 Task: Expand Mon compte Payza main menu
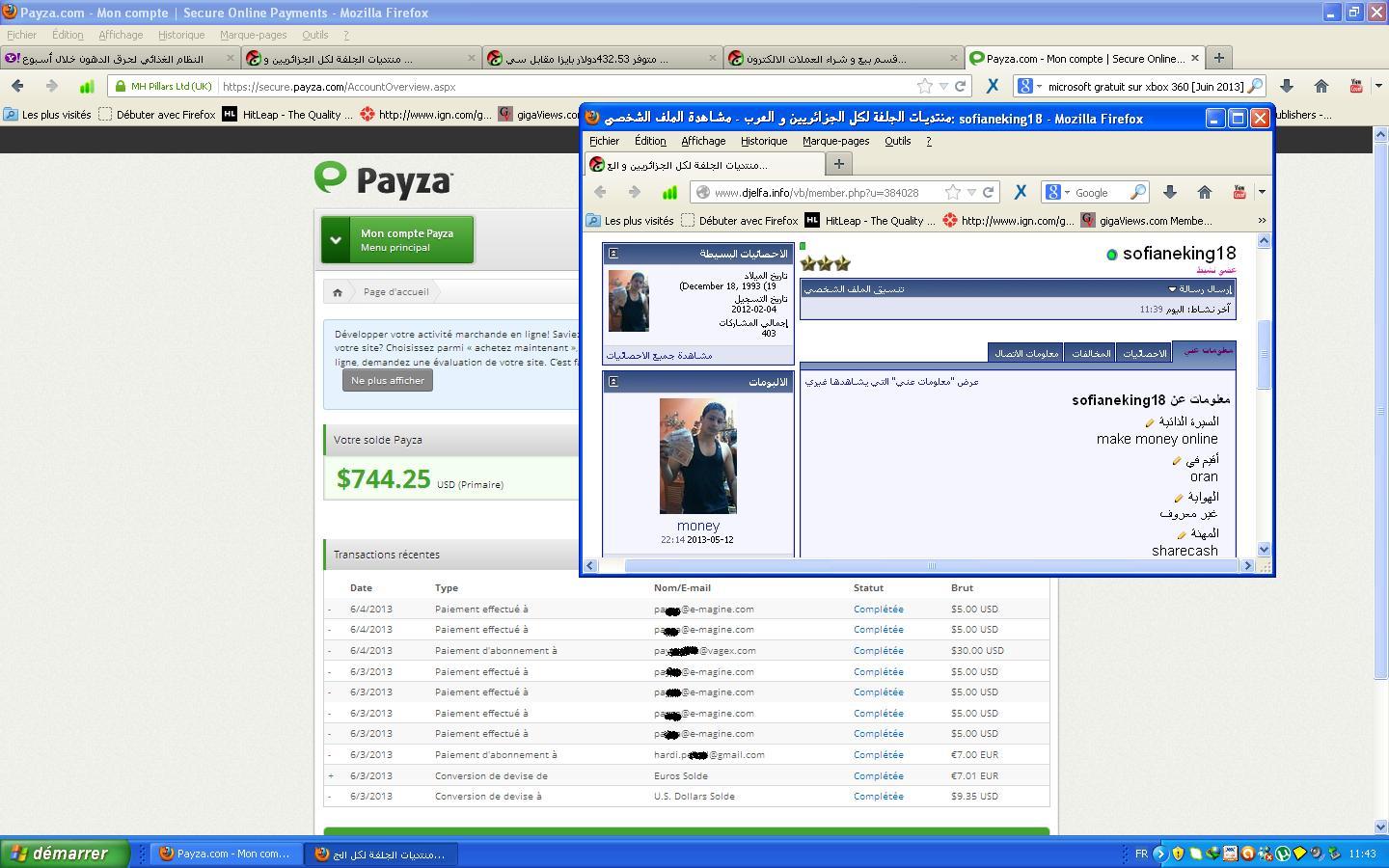click(397, 240)
